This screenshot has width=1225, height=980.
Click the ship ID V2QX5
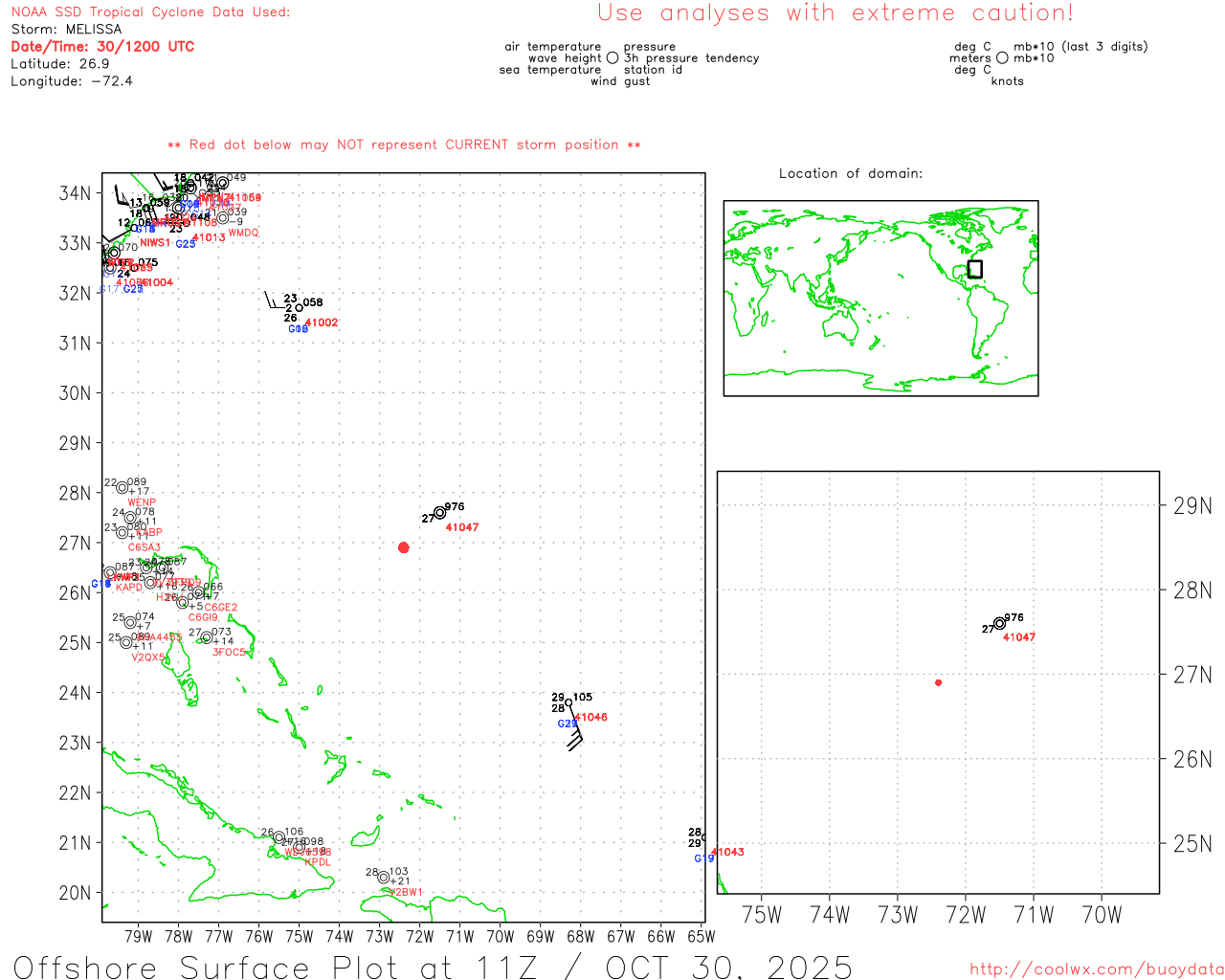coord(147,657)
